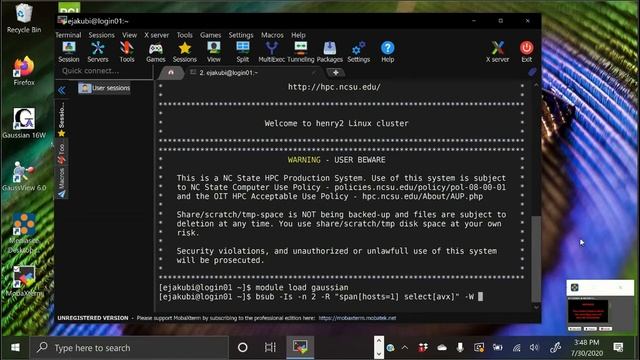Screen dimensions: 640x360
Task: Open the notification center icon
Action: pos(618,348)
